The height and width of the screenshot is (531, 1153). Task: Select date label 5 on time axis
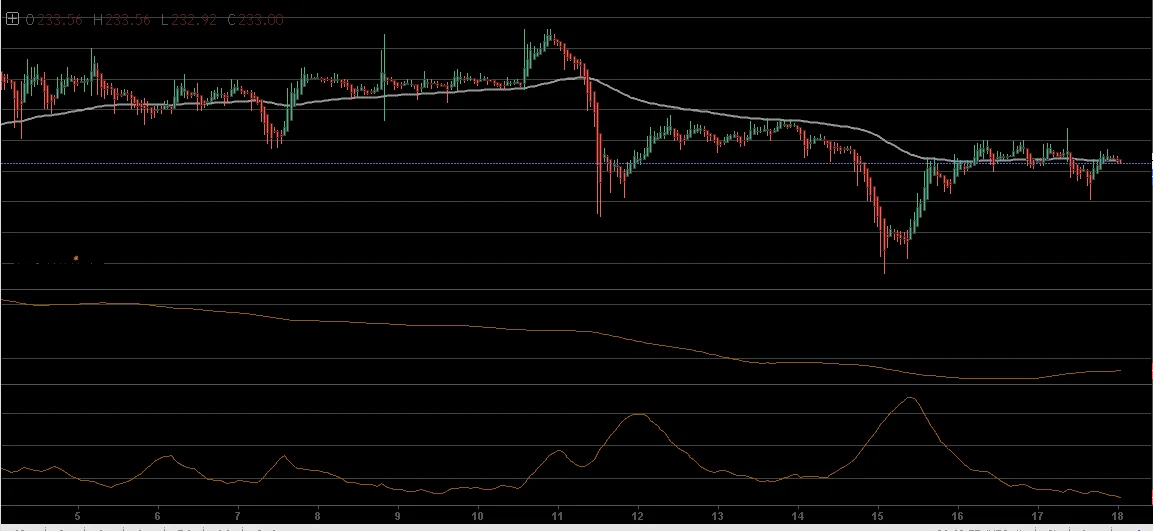coord(78,516)
